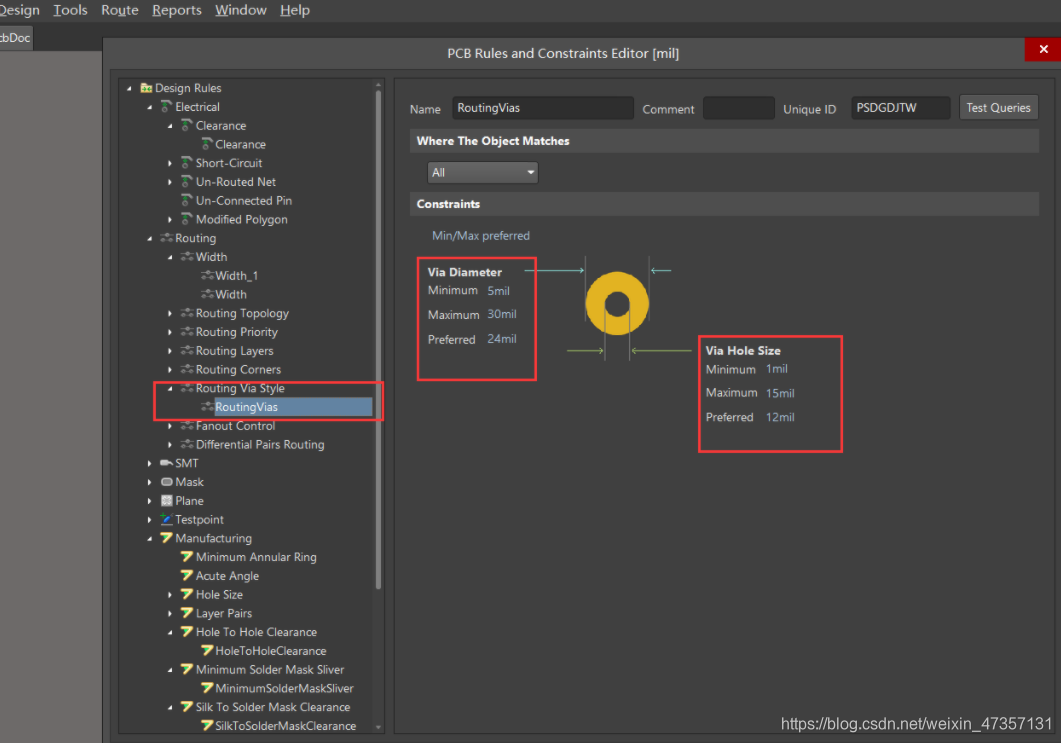Click the Differential Pairs Routing icon
This screenshot has height=743, width=1061.
coord(187,445)
